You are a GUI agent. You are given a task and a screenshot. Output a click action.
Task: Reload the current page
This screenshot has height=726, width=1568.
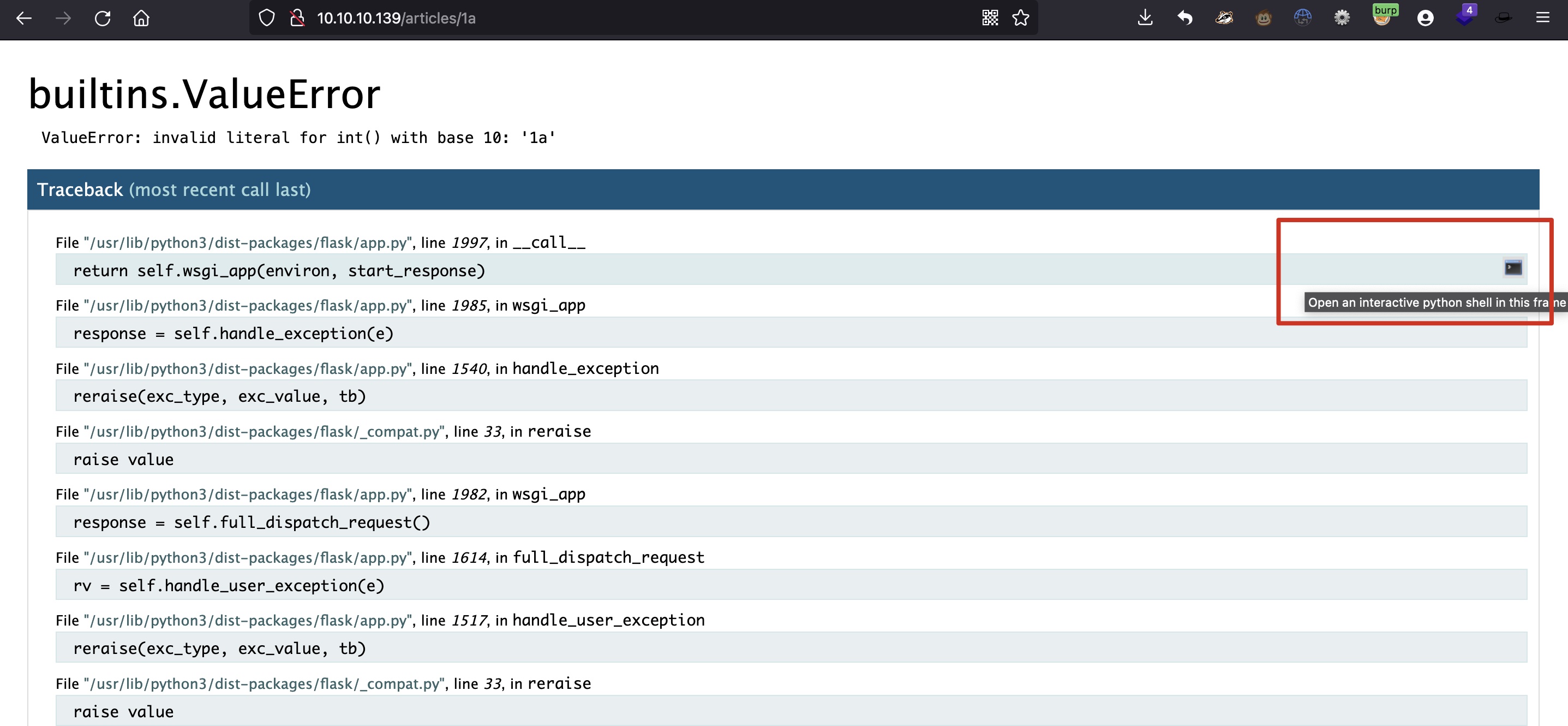coord(102,18)
